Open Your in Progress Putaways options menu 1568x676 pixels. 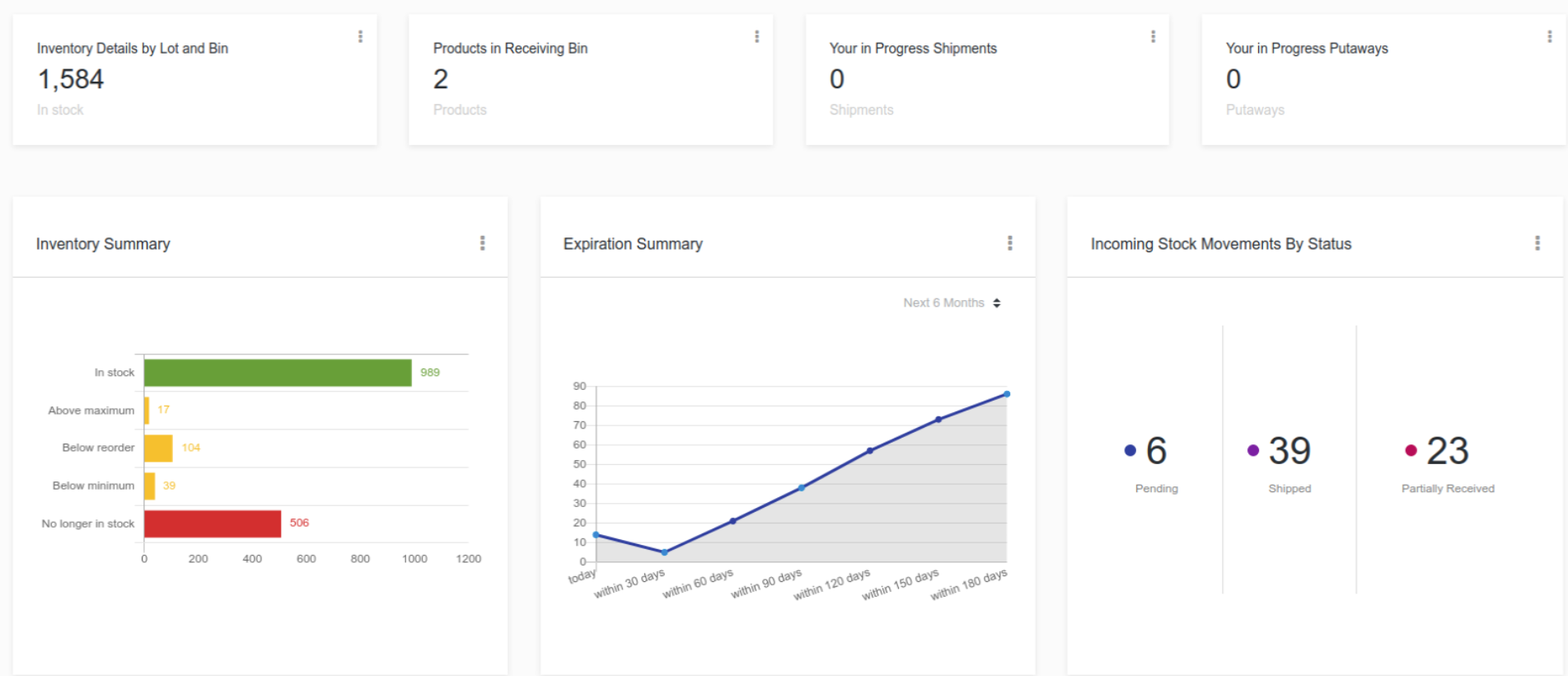[x=1549, y=36]
